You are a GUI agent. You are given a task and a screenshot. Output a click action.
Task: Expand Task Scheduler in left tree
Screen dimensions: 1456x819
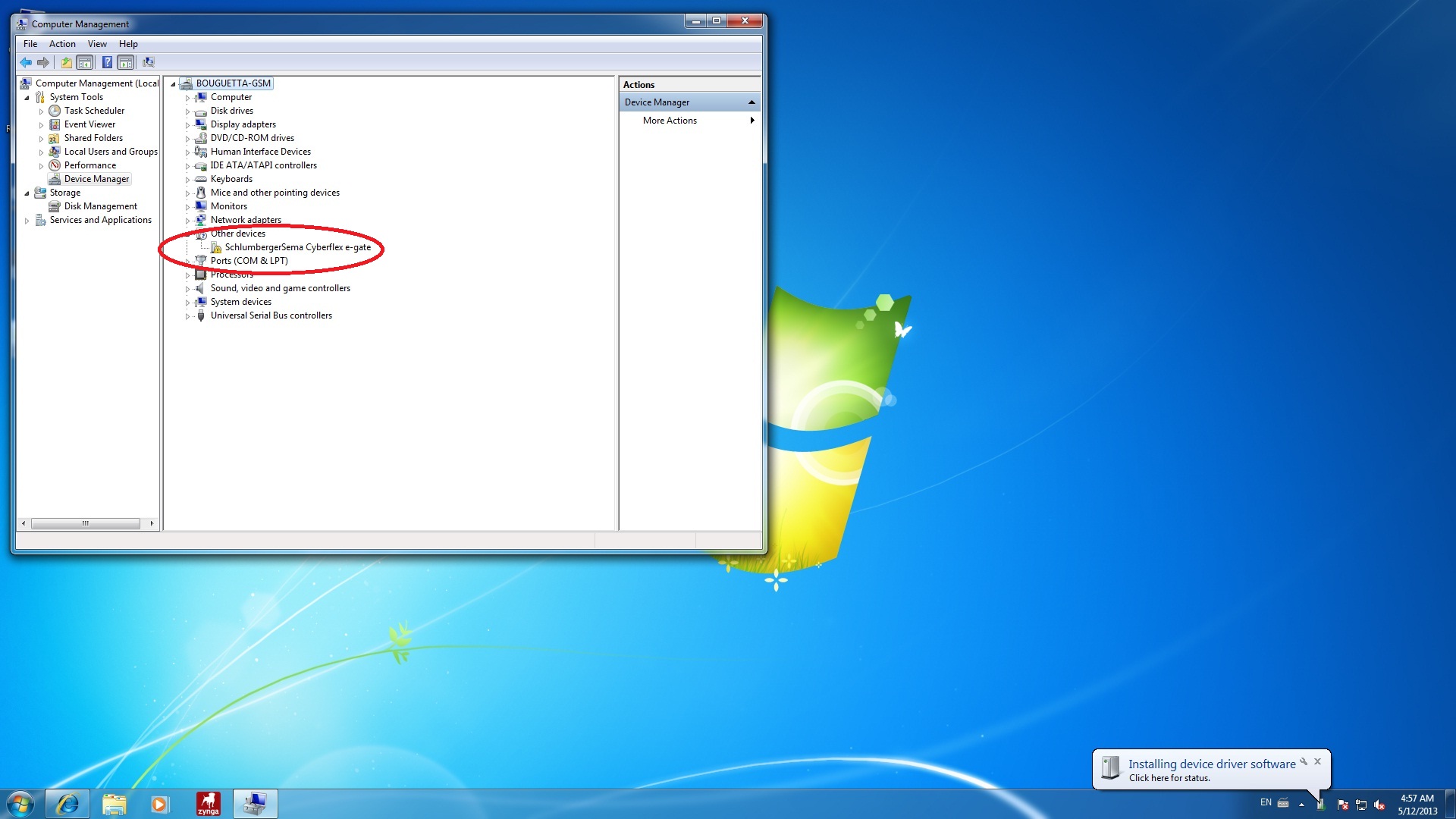pos(41,111)
